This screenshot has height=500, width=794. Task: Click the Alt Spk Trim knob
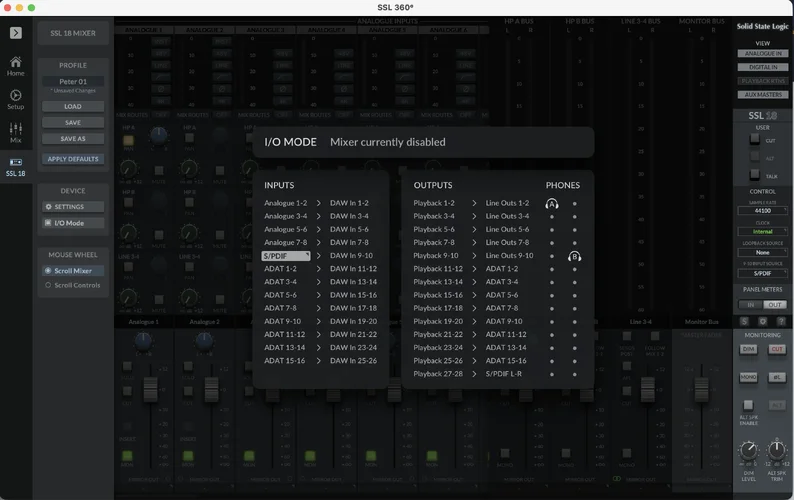click(777, 450)
